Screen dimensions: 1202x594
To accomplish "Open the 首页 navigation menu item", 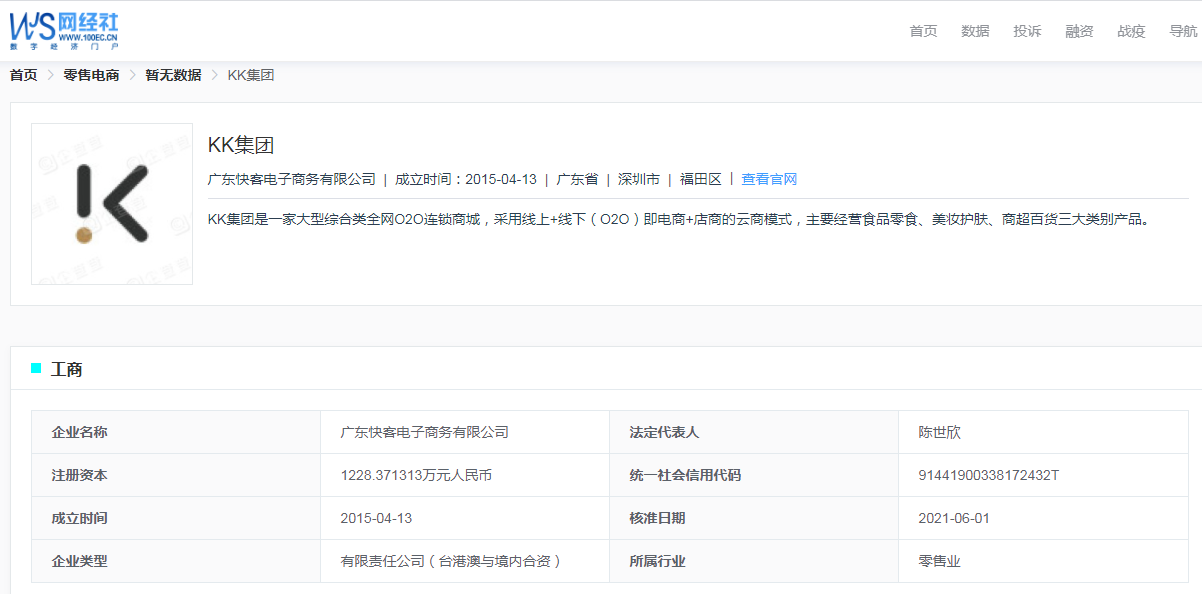I will point(923,31).
